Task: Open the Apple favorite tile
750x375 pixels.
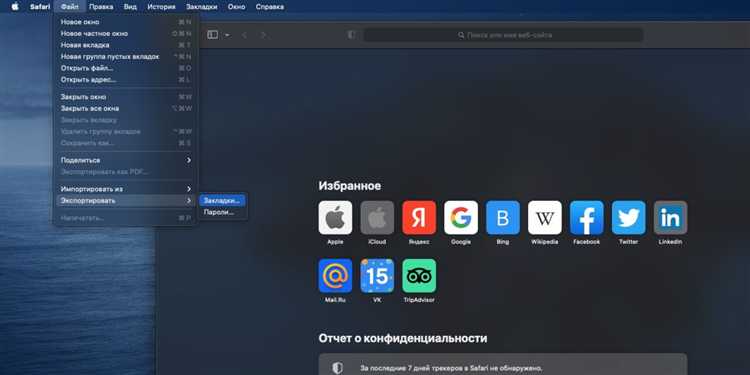Action: click(x=335, y=218)
